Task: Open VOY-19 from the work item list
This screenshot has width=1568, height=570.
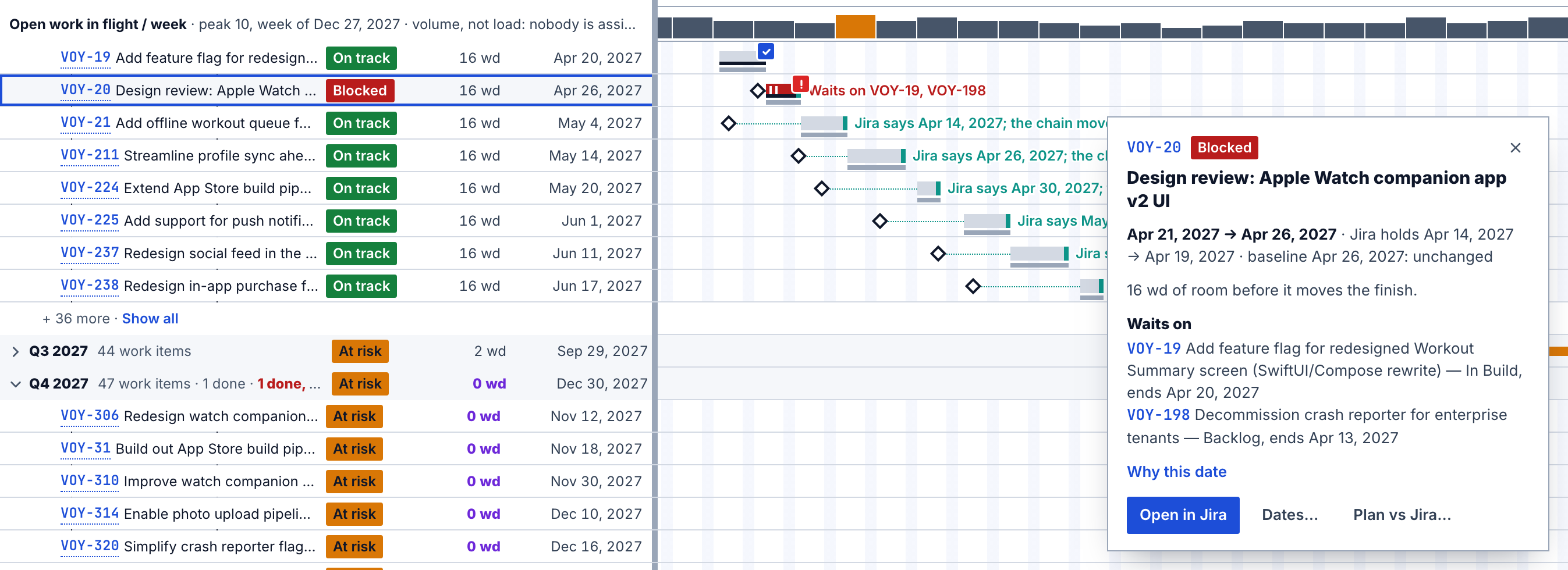Action: pyautogui.click(x=85, y=58)
